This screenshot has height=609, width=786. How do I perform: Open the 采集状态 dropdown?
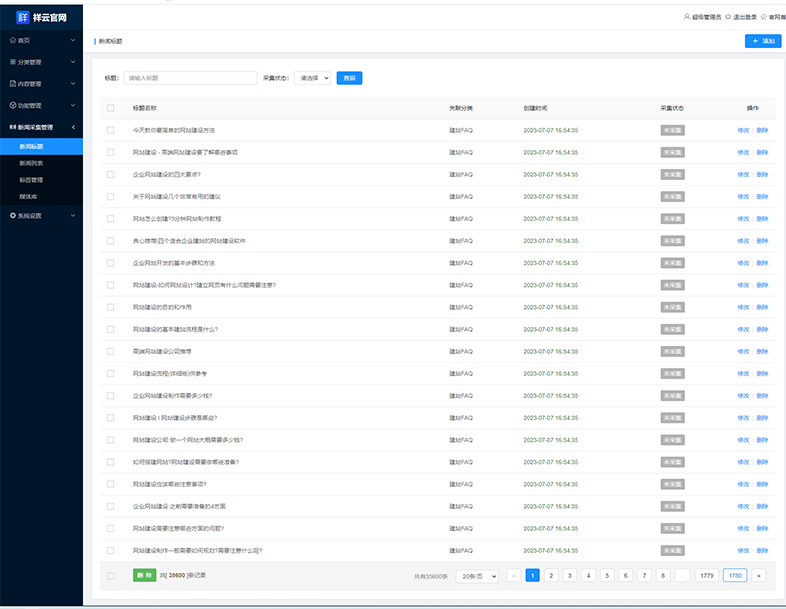pyautogui.click(x=312, y=78)
